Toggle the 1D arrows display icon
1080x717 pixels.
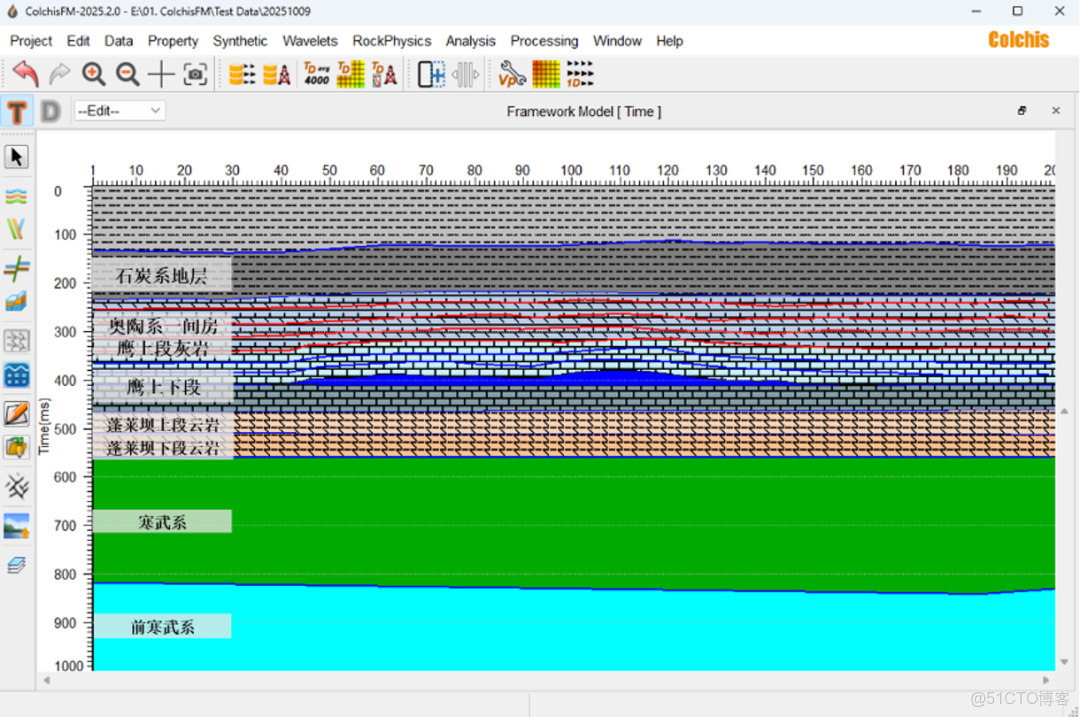tap(580, 74)
